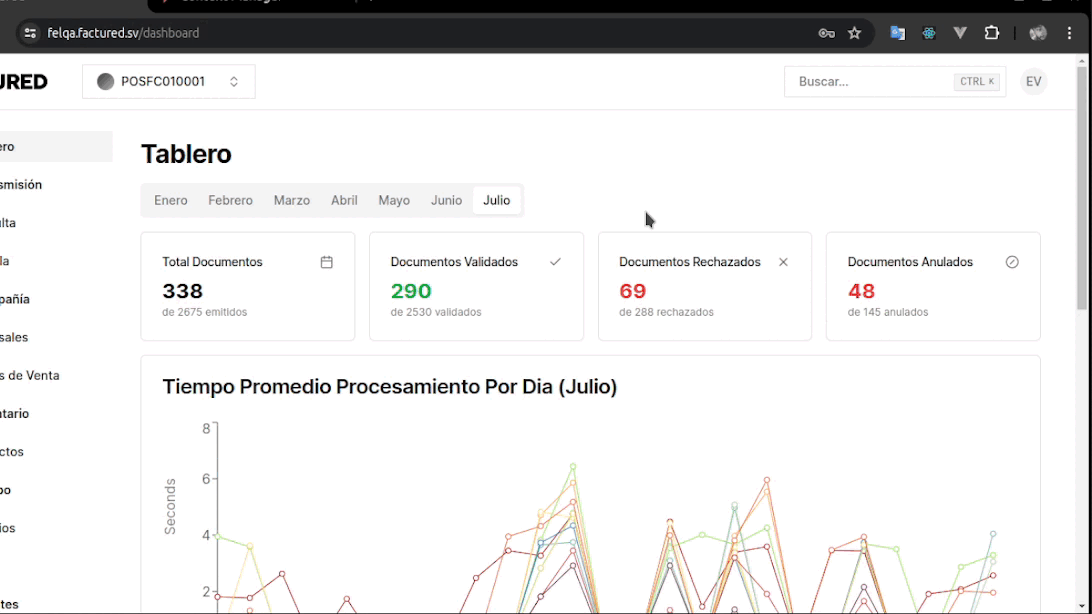Image resolution: width=1092 pixels, height=614 pixels.
Task: Open the EV user avatar menu
Action: pyautogui.click(x=1033, y=82)
